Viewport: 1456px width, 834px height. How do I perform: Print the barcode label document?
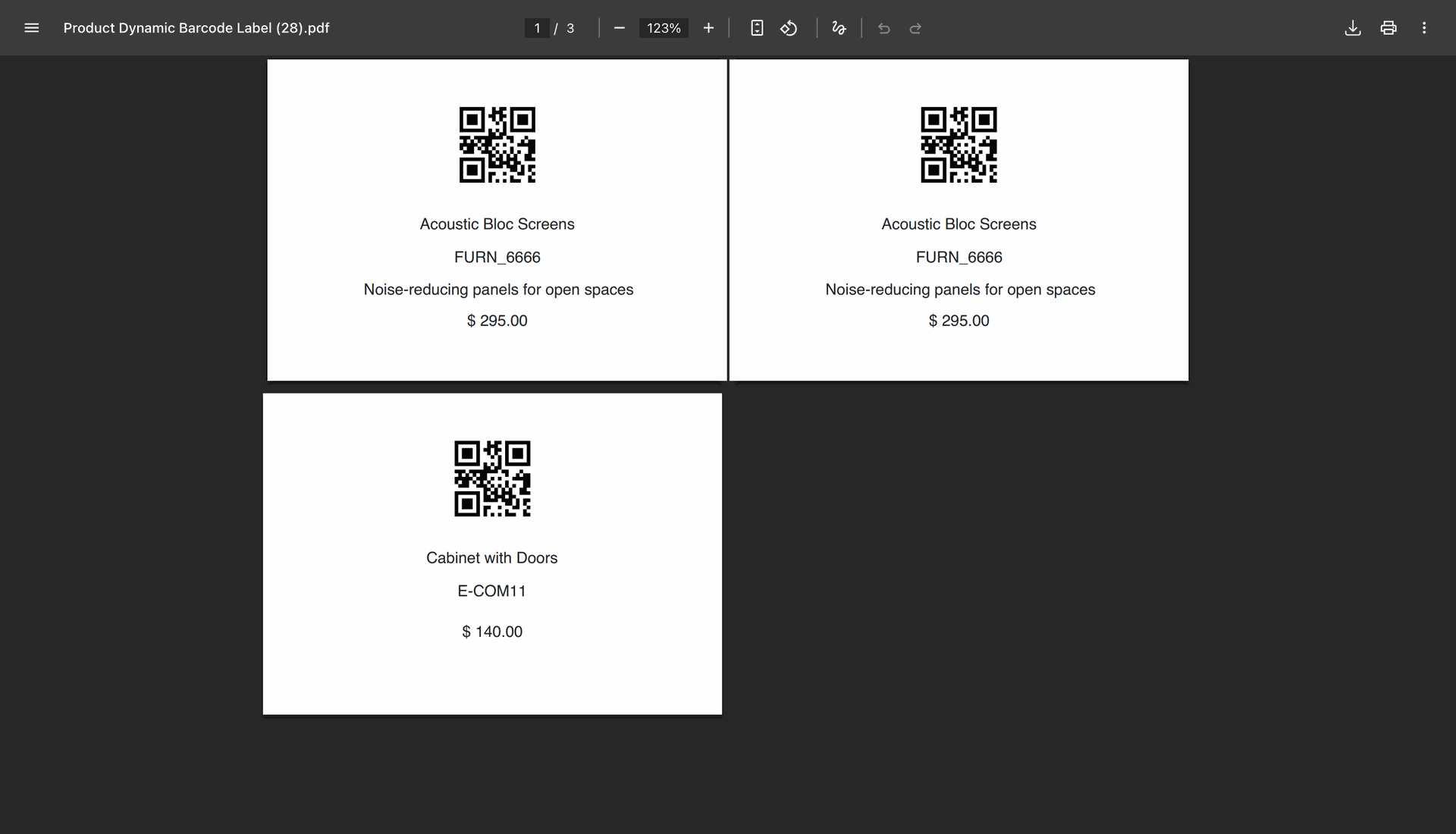(x=1389, y=28)
